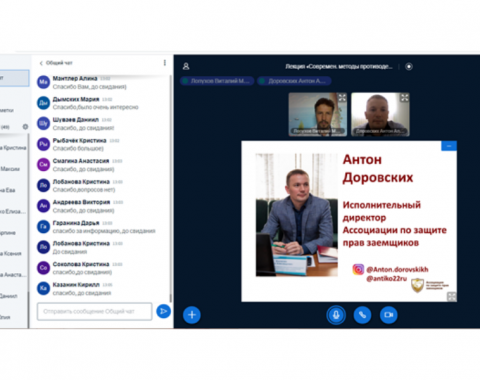Click the message 'Спасибо, вопросов нет'
Image resolution: width=480 pixels, height=380 pixels.
[x=84, y=190]
